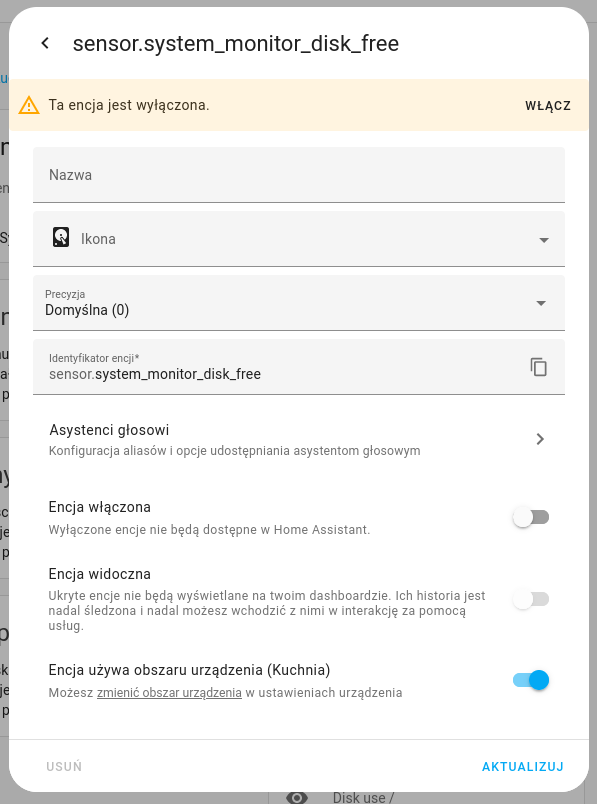Click the USUŃ button
This screenshot has width=597, height=804.
(x=64, y=767)
